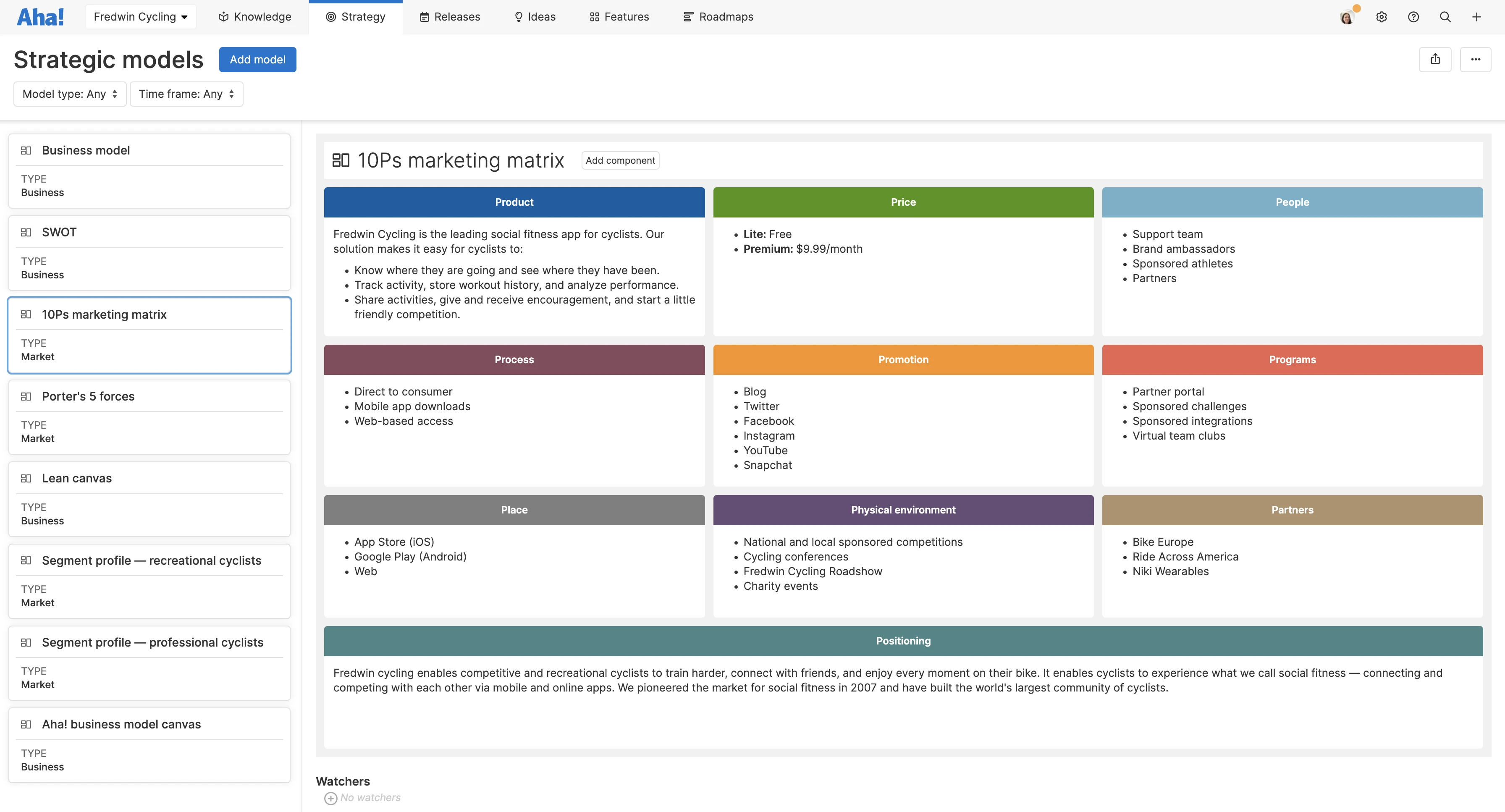Open the three-dots more options menu
This screenshot has height=812, width=1505.
click(1475, 60)
